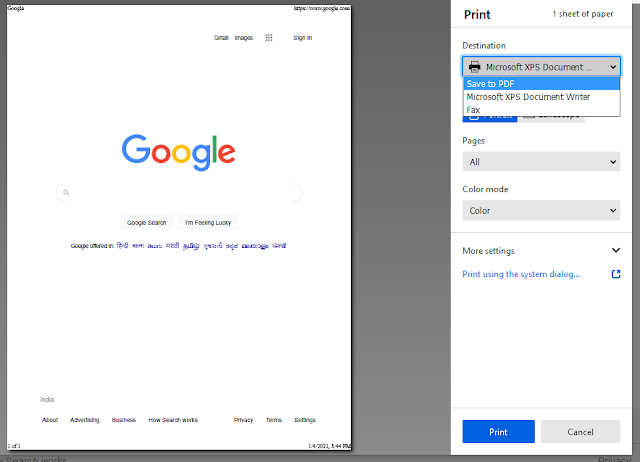This screenshot has width=640, height=462.
Task: Click the search input field in preview
Action: click(x=179, y=193)
